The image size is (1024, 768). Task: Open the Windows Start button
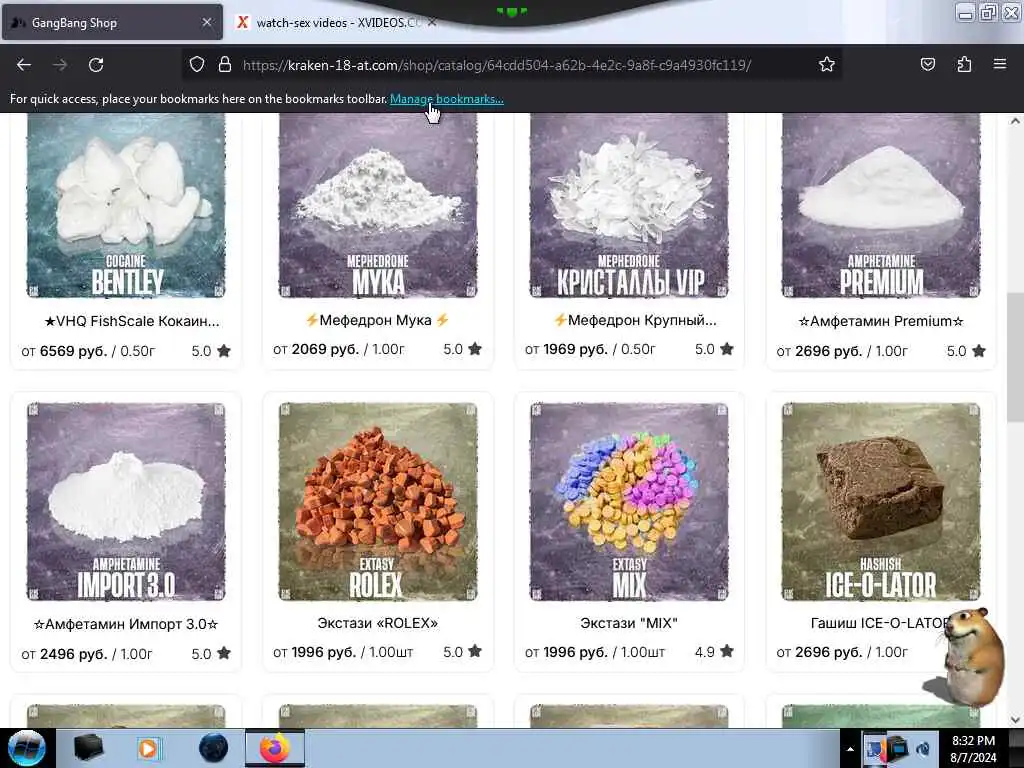pyautogui.click(x=26, y=748)
